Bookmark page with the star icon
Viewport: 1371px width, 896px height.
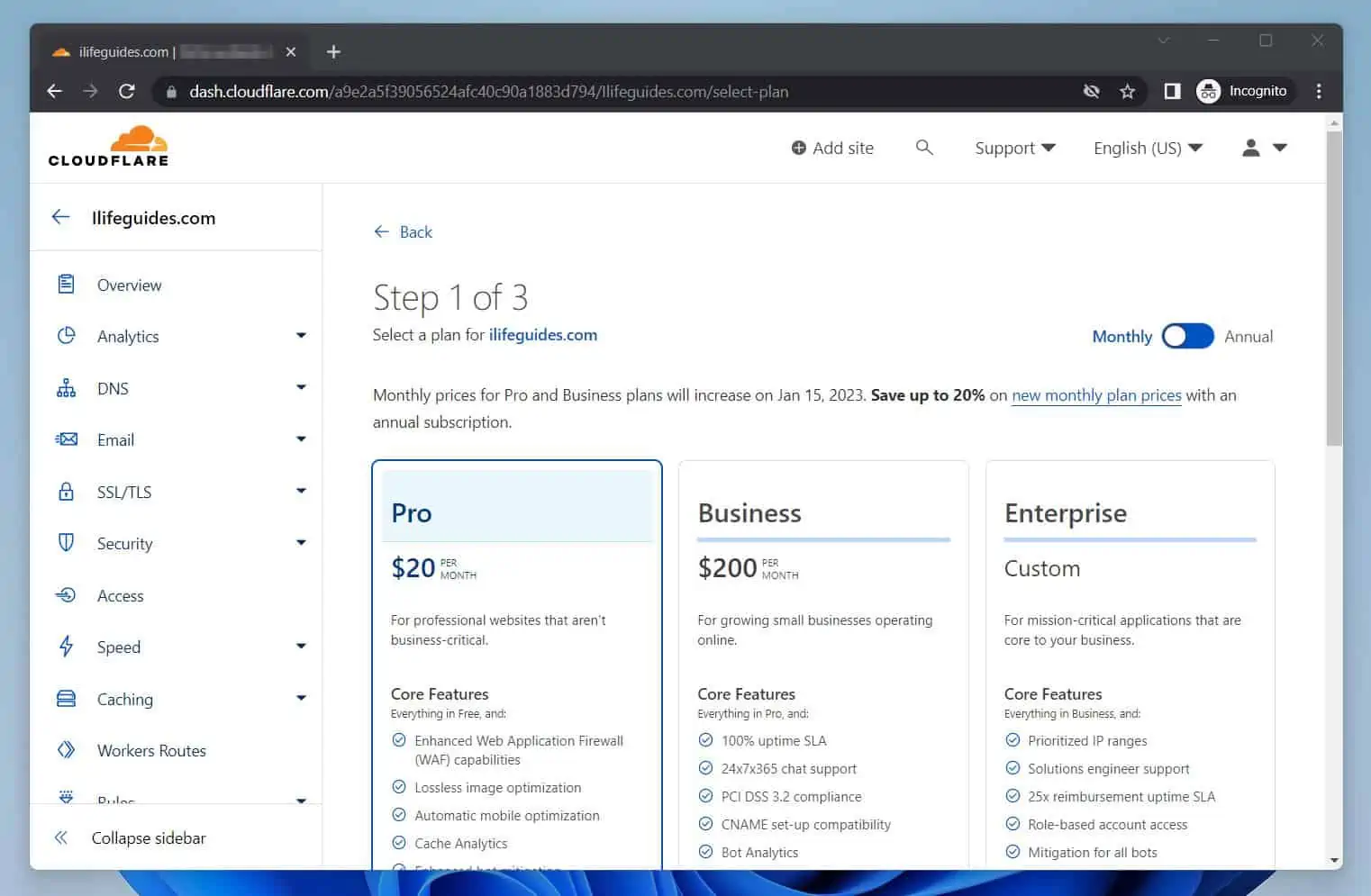(x=1127, y=91)
